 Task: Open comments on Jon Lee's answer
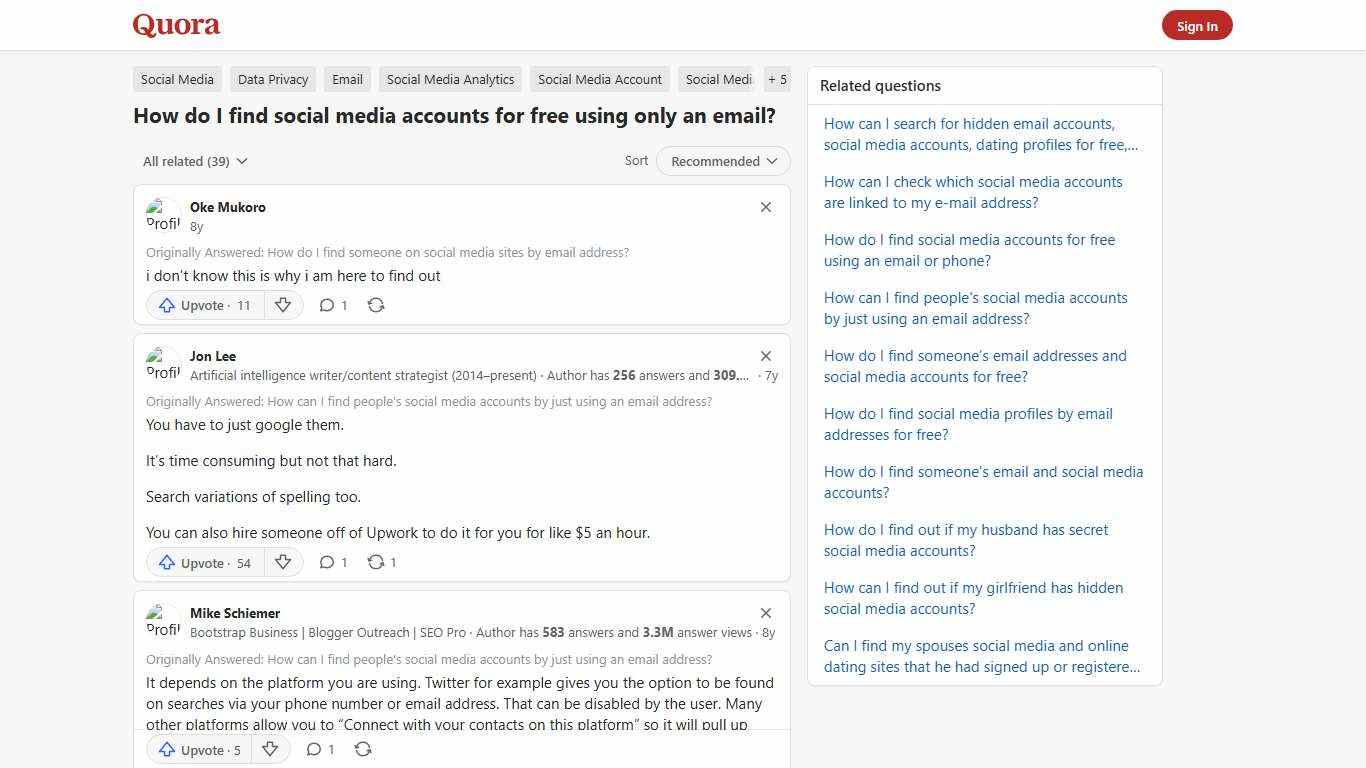pyautogui.click(x=327, y=562)
